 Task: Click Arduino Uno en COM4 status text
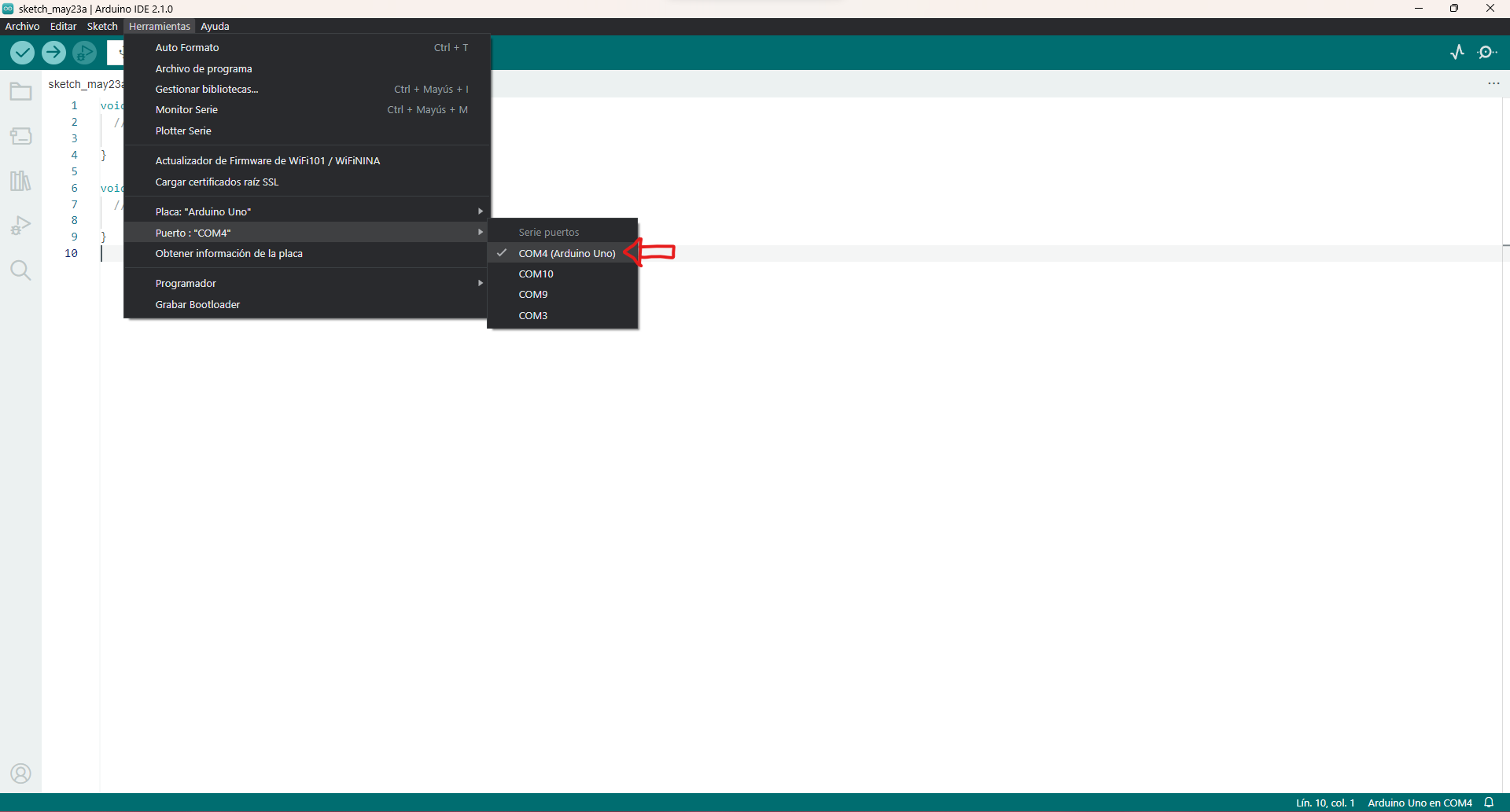click(x=1420, y=803)
